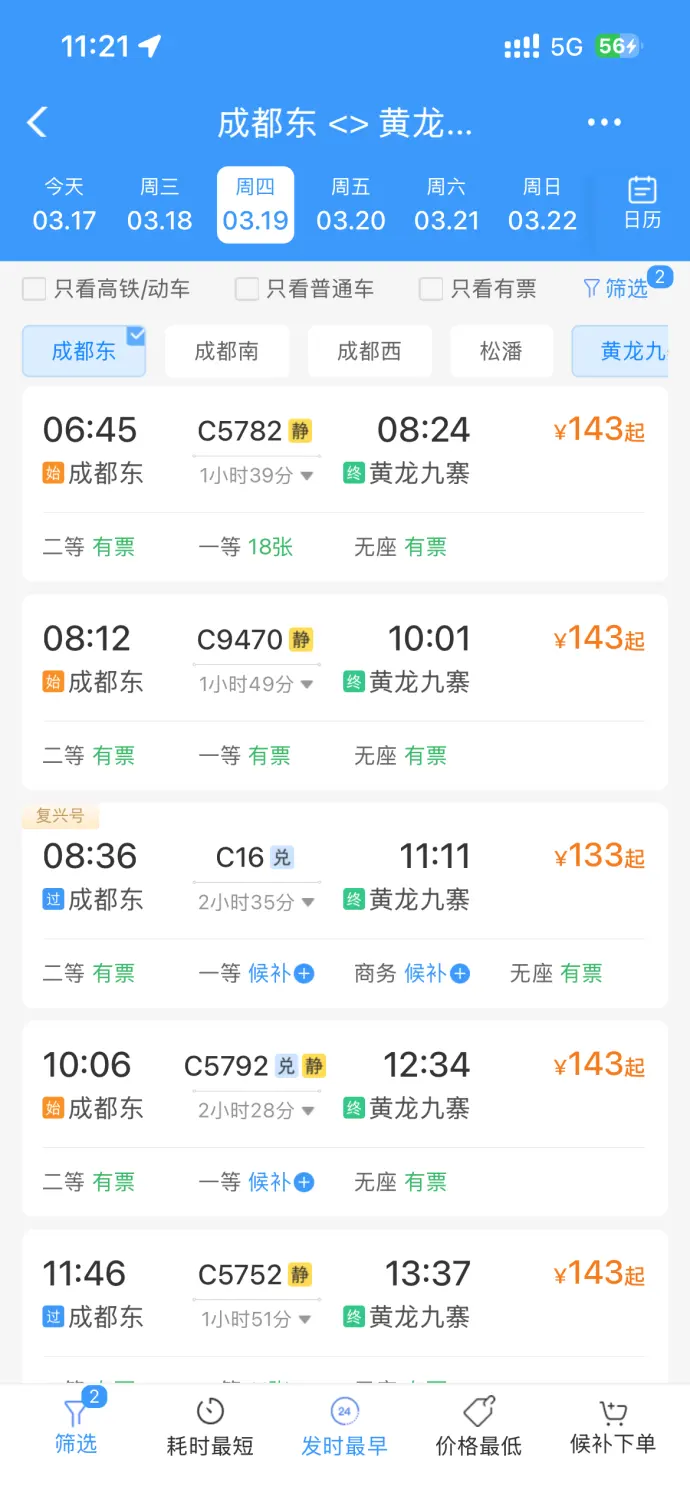
Task: Tap the back arrow in the header
Action: click(37, 121)
